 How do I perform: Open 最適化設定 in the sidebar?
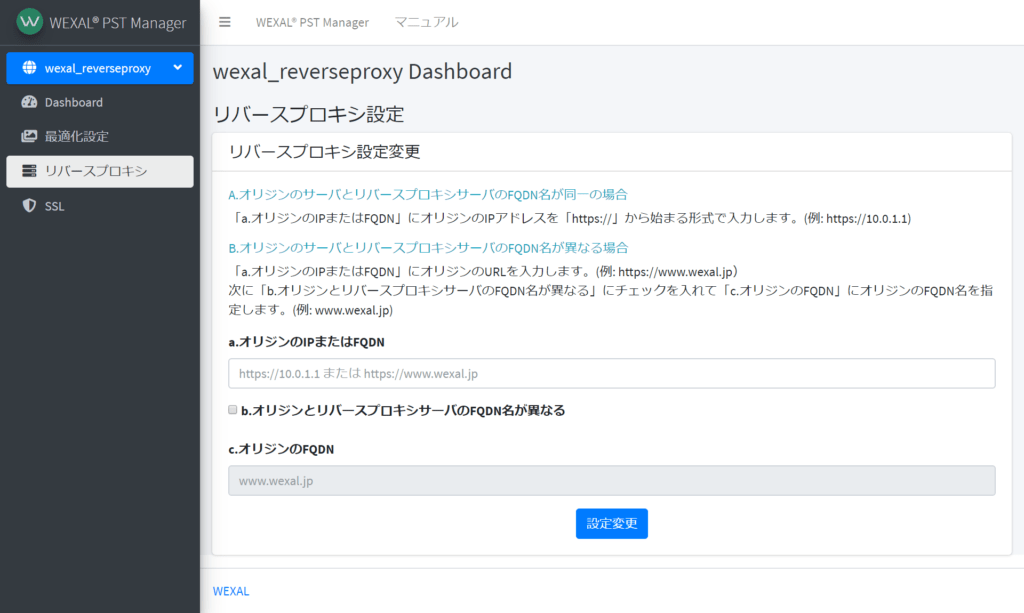[100, 136]
